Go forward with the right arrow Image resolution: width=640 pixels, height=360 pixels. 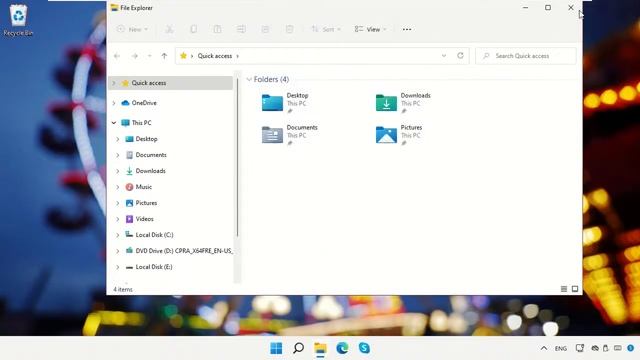point(134,56)
